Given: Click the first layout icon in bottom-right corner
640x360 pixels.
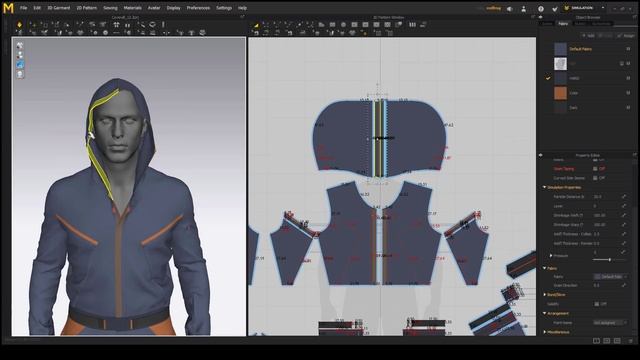Looking at the screenshot, I should (596, 340).
